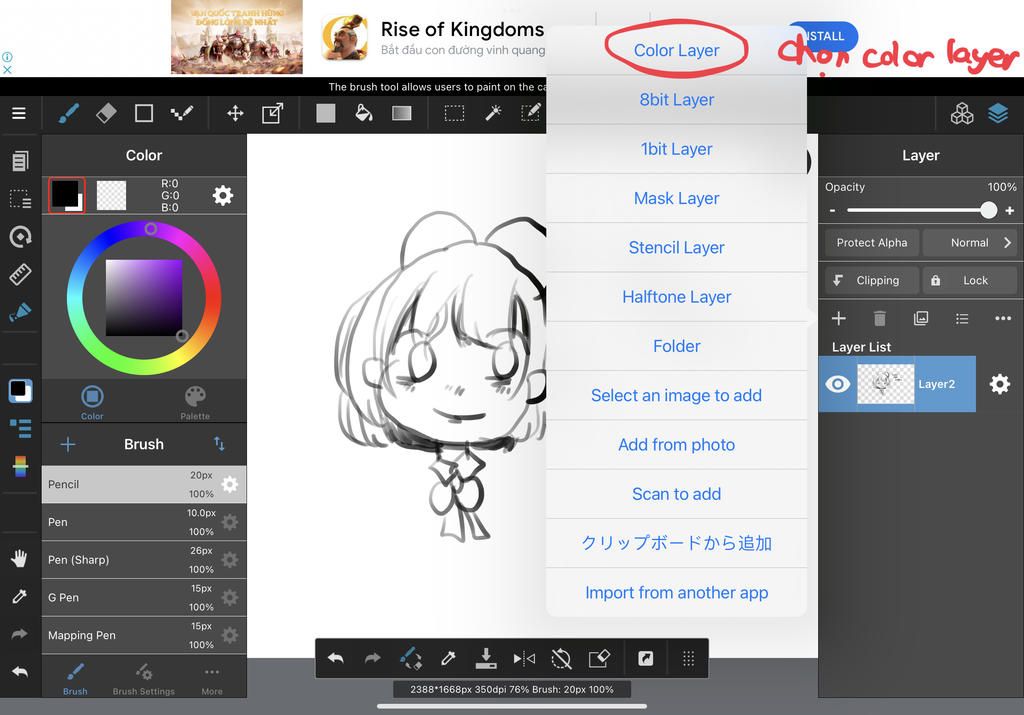
Task: Select the rectangle shape tool
Action: coord(144,114)
